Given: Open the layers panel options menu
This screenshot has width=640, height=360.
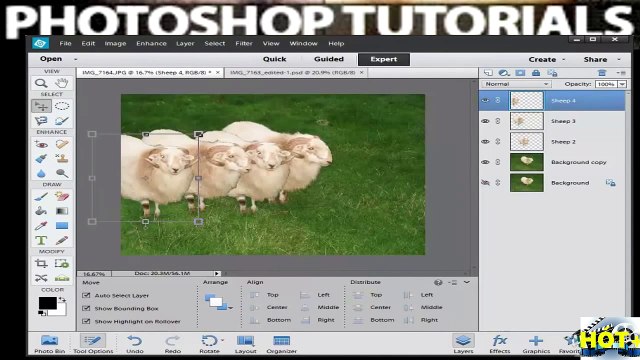Looking at the screenshot, I should pyautogui.click(x=621, y=73).
